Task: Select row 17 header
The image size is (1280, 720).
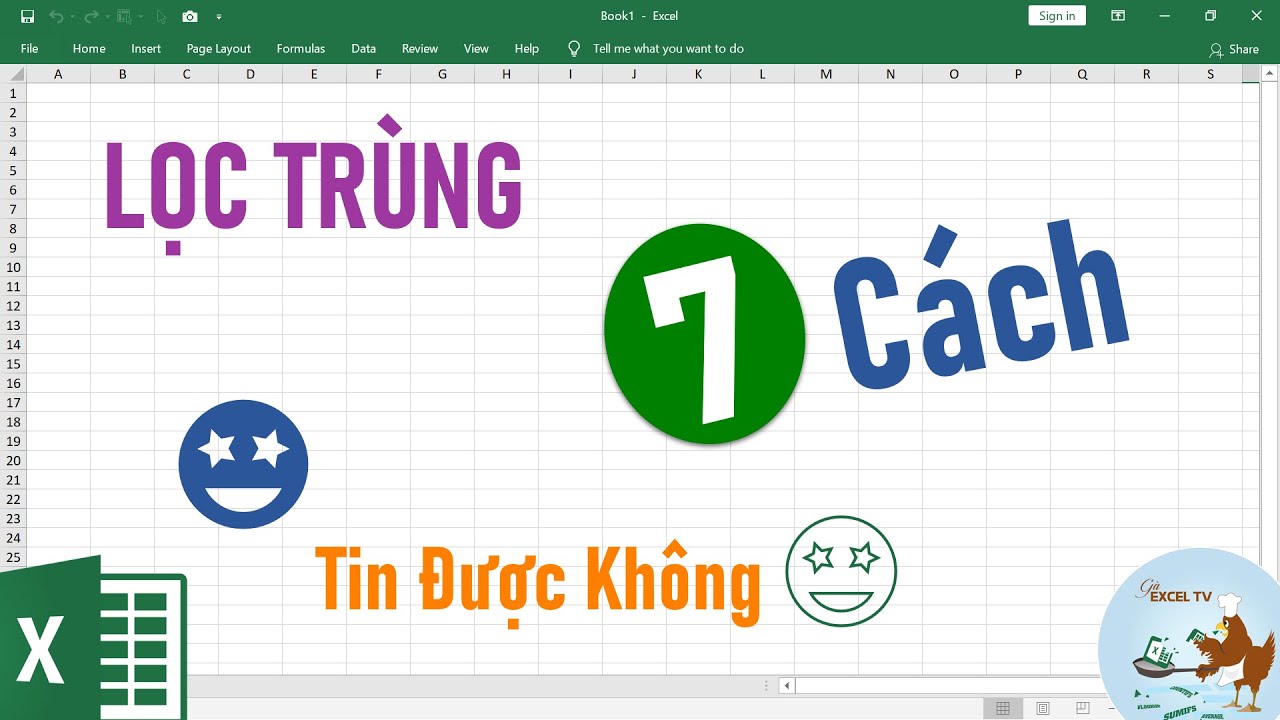Action: [13, 403]
